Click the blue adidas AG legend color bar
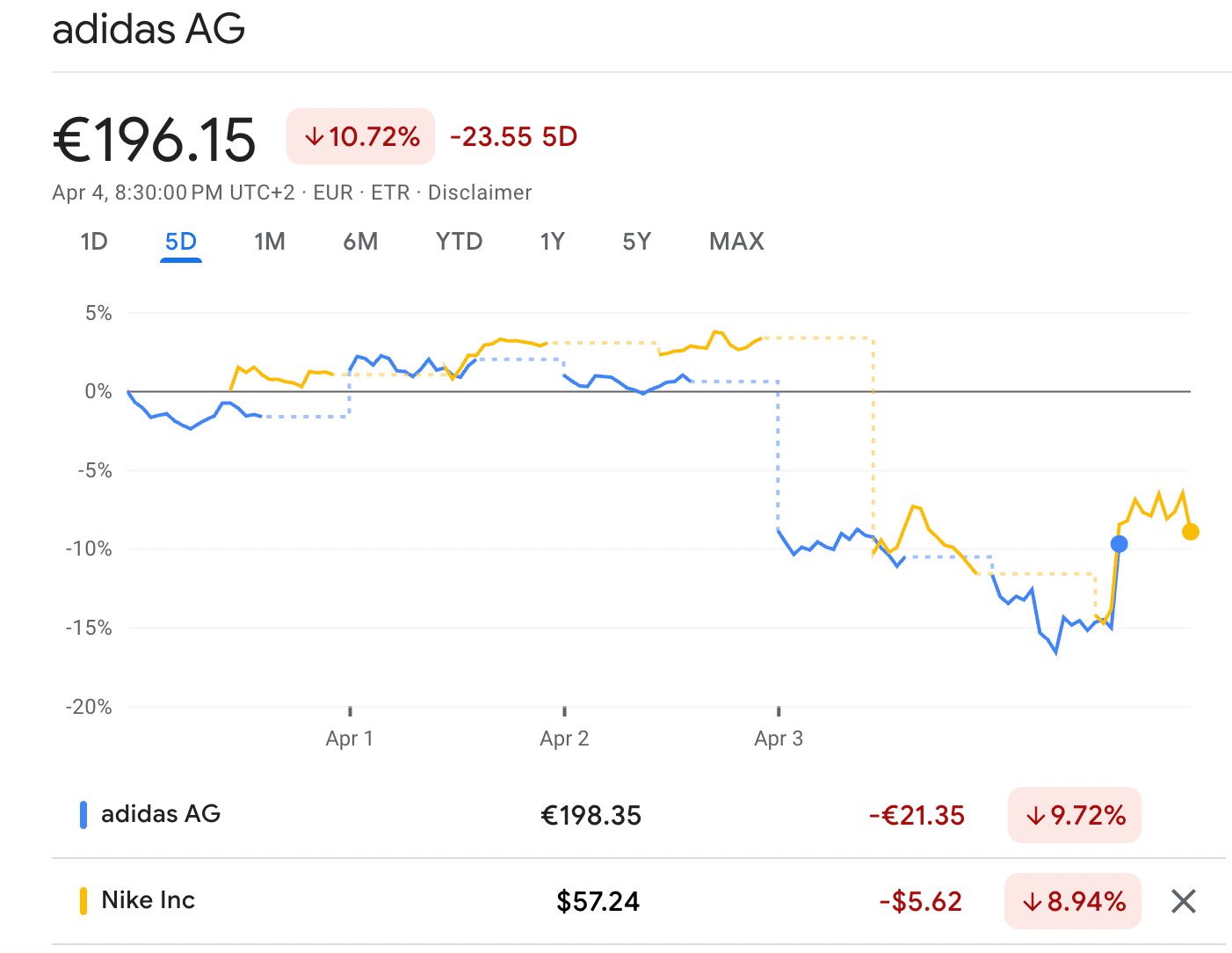This screenshot has width=1232, height=953. (83, 815)
